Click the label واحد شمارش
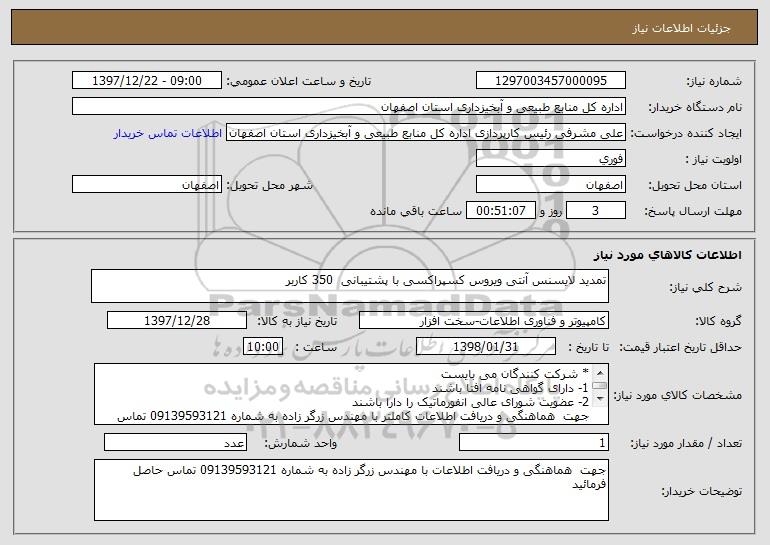The image size is (770, 545). 301,444
